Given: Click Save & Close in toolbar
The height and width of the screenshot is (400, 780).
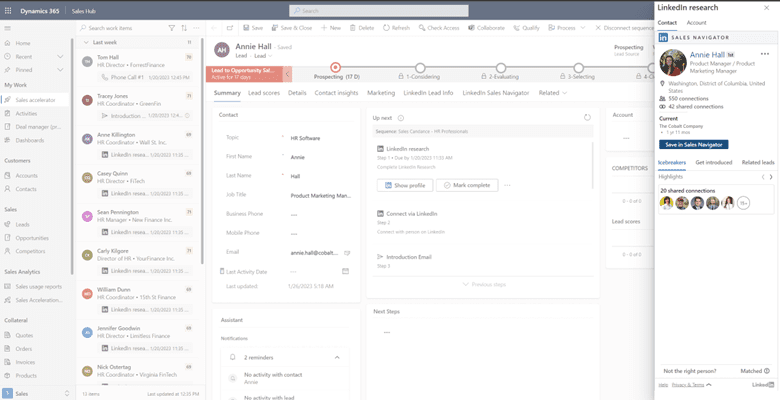Looking at the screenshot, I should coord(292,28).
